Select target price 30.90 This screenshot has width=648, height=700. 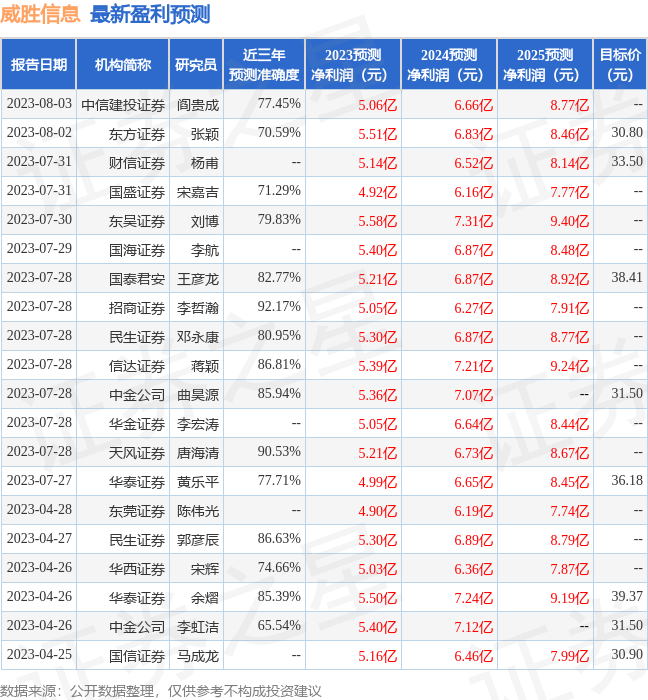(627, 655)
